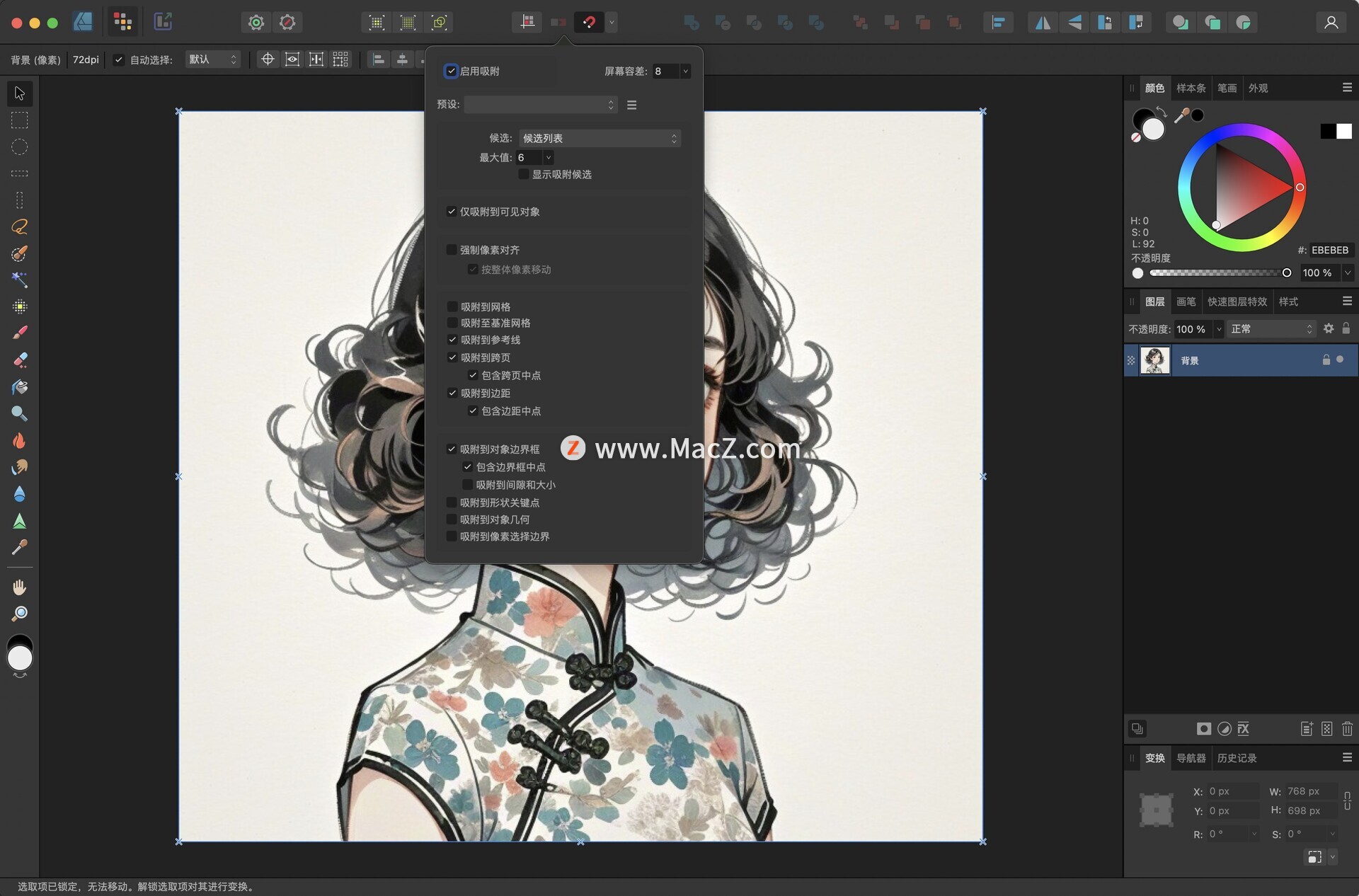
Task: Toggle 启用吸附 checkbox
Action: (451, 71)
